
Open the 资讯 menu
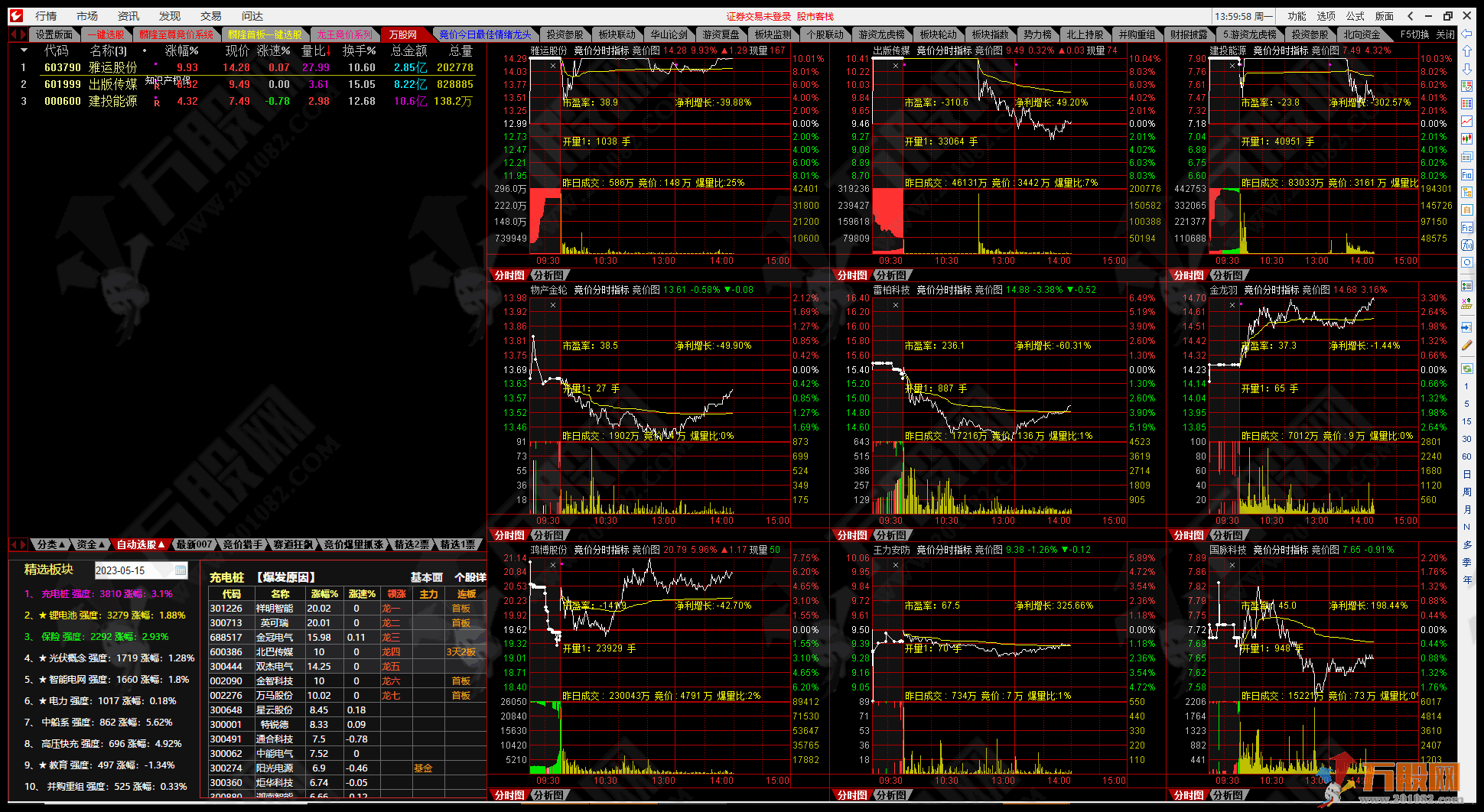pyautogui.click(x=129, y=16)
